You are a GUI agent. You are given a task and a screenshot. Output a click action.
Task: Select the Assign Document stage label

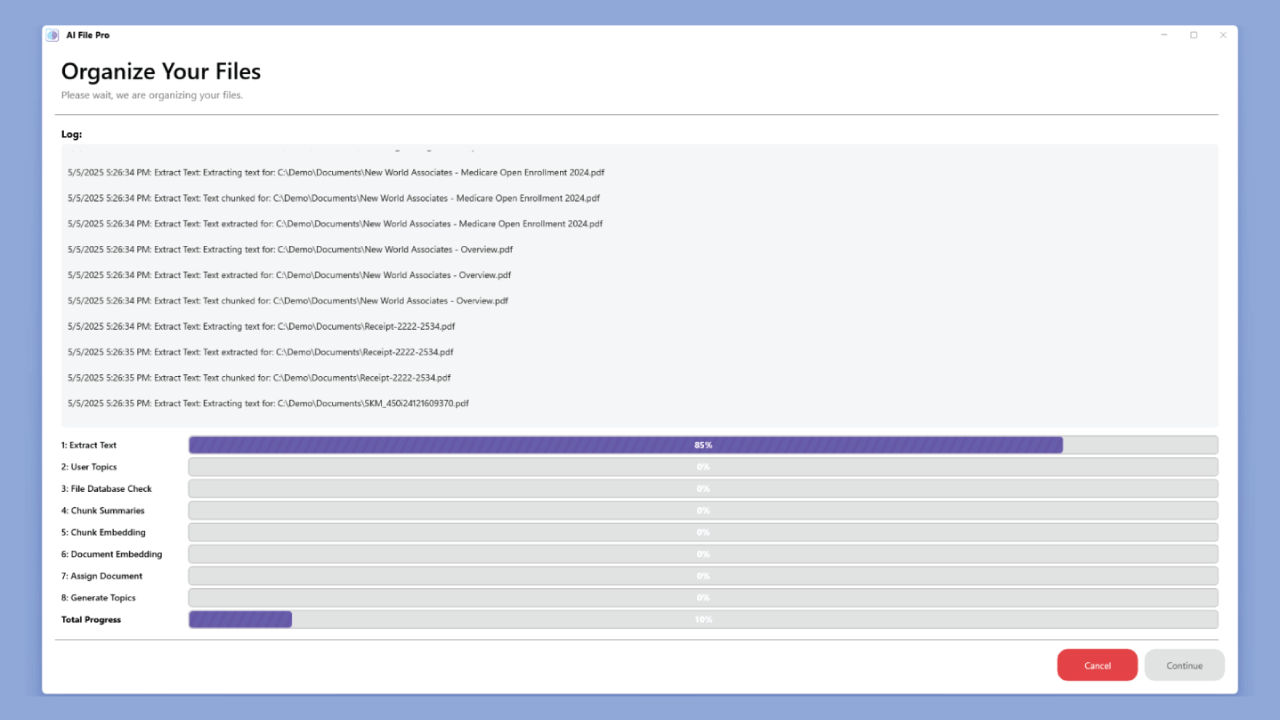pos(102,575)
